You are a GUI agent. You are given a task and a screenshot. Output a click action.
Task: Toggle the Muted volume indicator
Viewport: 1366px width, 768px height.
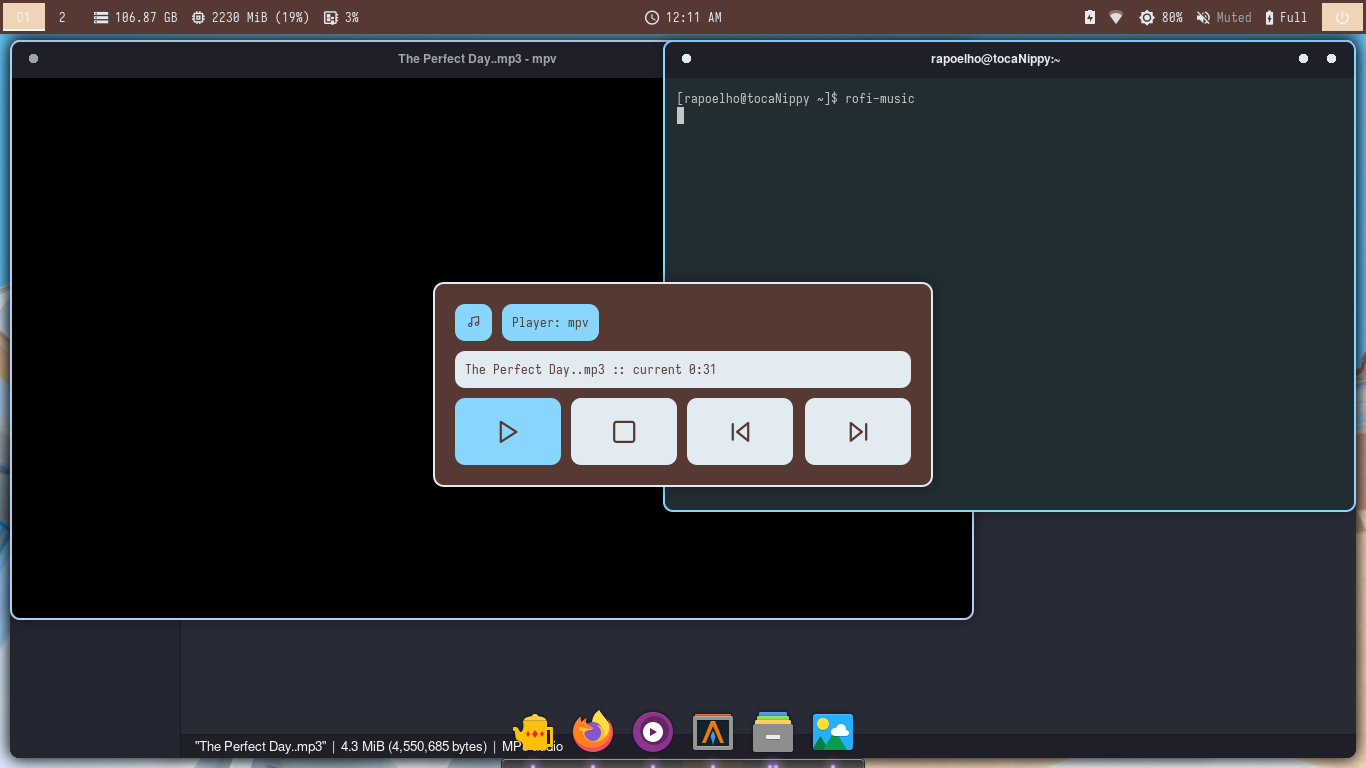[1223, 17]
